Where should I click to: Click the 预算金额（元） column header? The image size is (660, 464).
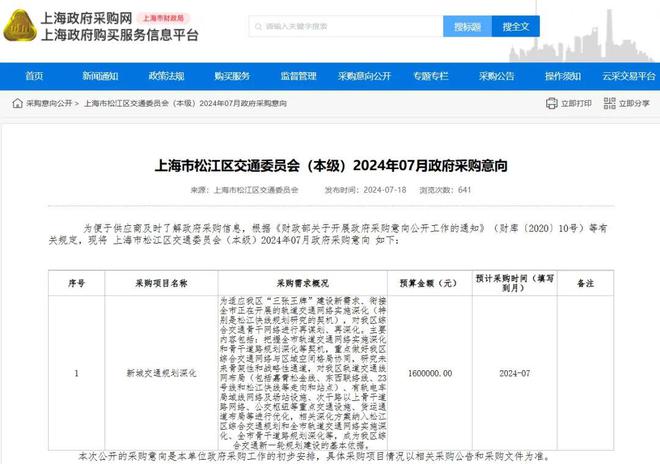click(x=430, y=283)
